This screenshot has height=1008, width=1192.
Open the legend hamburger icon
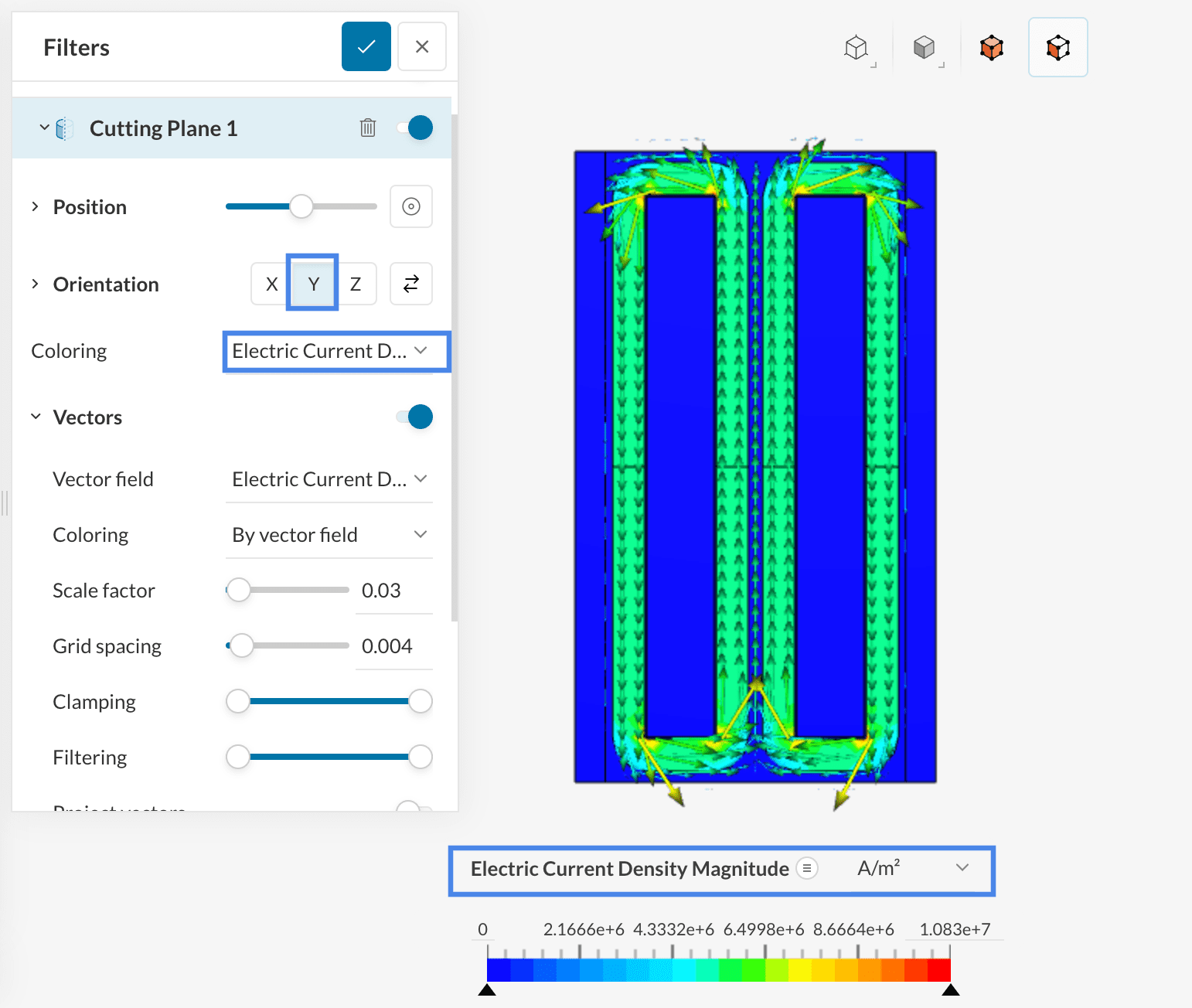[807, 868]
